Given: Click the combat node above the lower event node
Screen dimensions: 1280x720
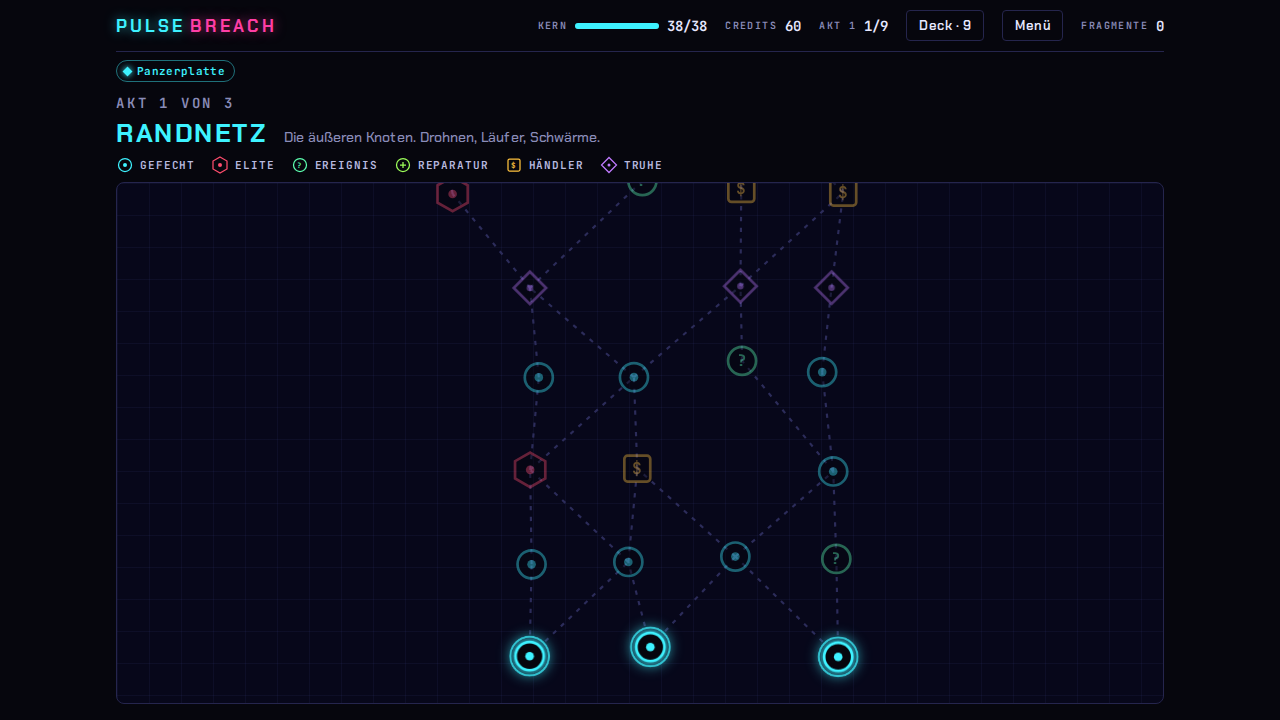Looking at the screenshot, I should point(833,471).
